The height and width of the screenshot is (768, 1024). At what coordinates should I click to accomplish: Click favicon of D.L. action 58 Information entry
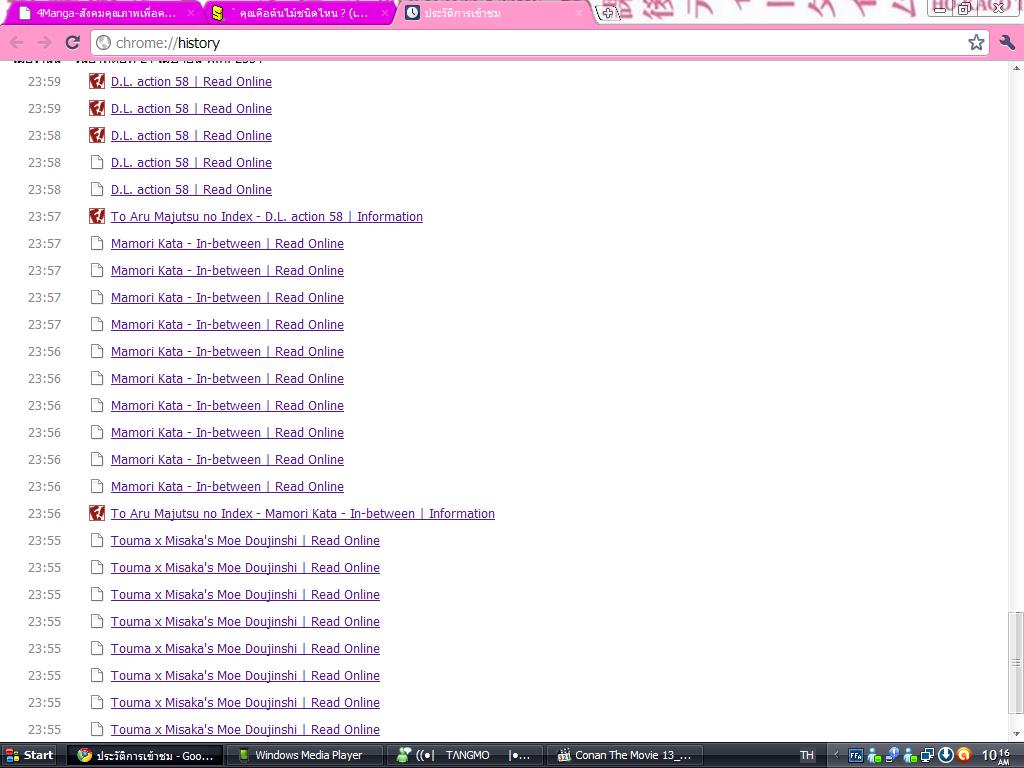(97, 216)
